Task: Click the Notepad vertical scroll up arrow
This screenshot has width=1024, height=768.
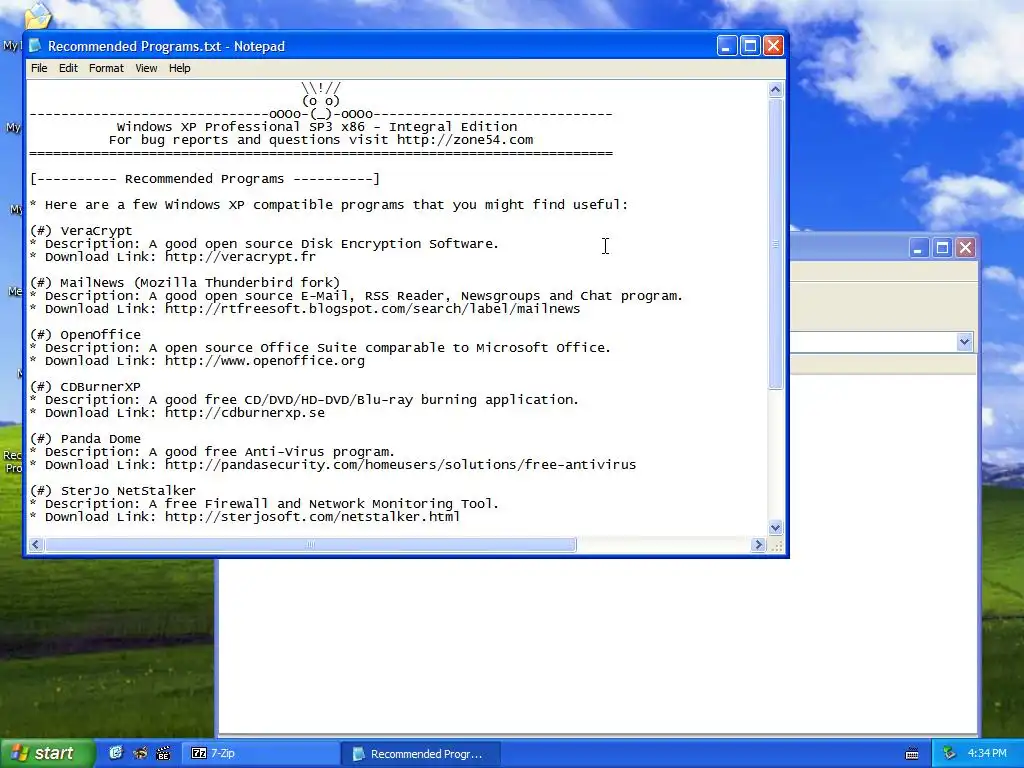Action: click(x=775, y=89)
